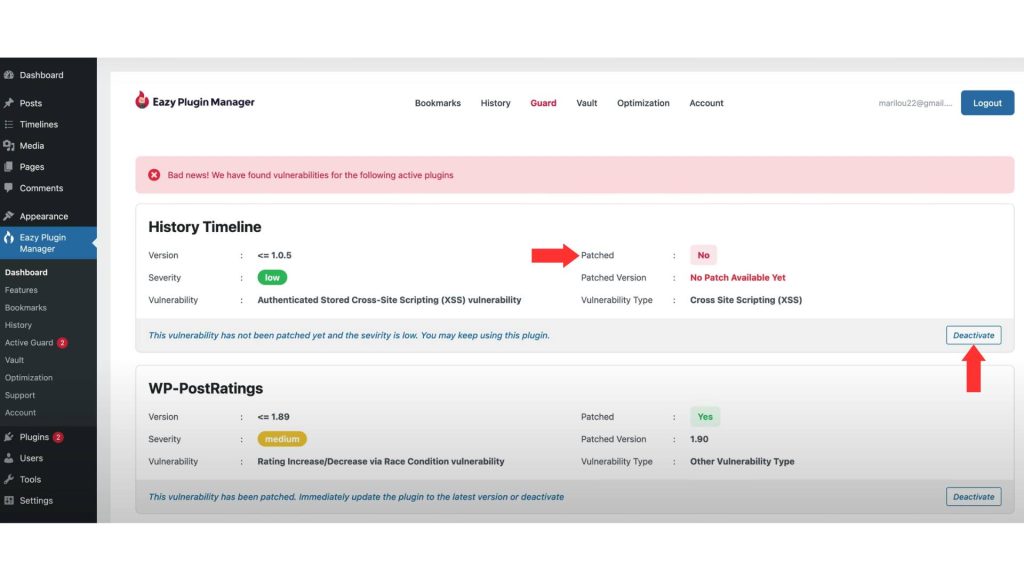
Task: Open the Dashboard submenu item
Action: point(26,272)
